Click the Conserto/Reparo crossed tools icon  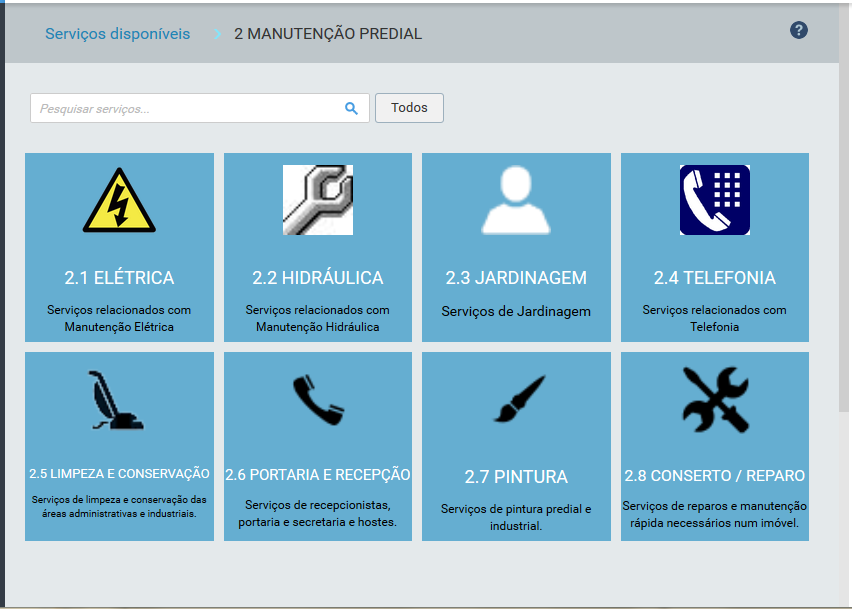(714, 399)
